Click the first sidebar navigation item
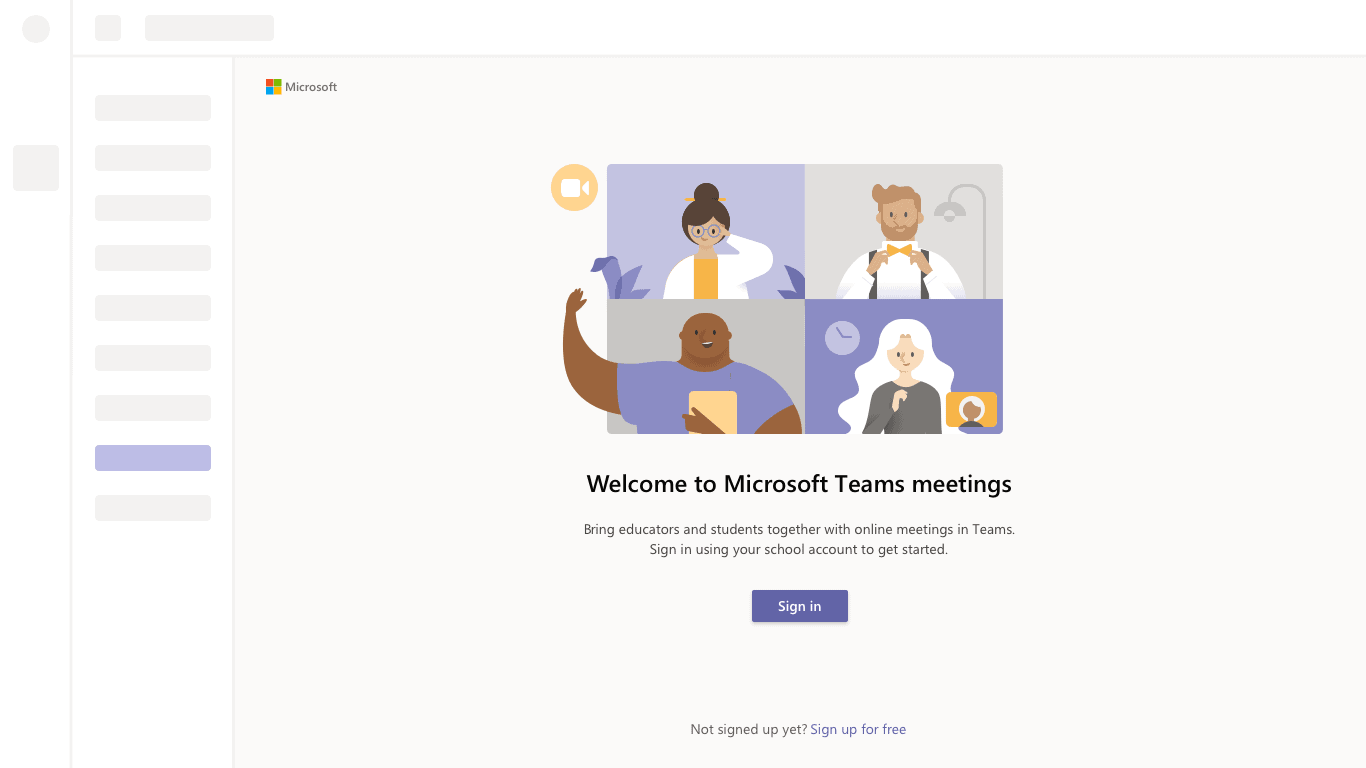The image size is (1366, 768). (x=152, y=107)
